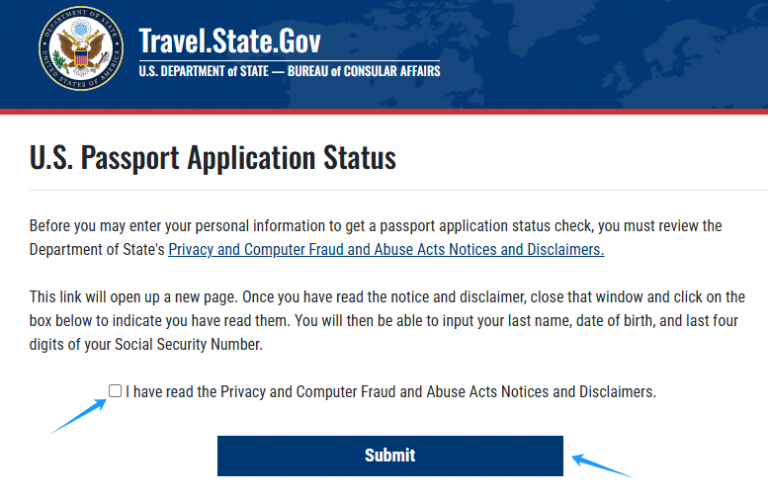Click the white underline beneath Travel.State.Gov
Image resolution: width=768 pixels, height=497 pixels.
tap(289, 61)
